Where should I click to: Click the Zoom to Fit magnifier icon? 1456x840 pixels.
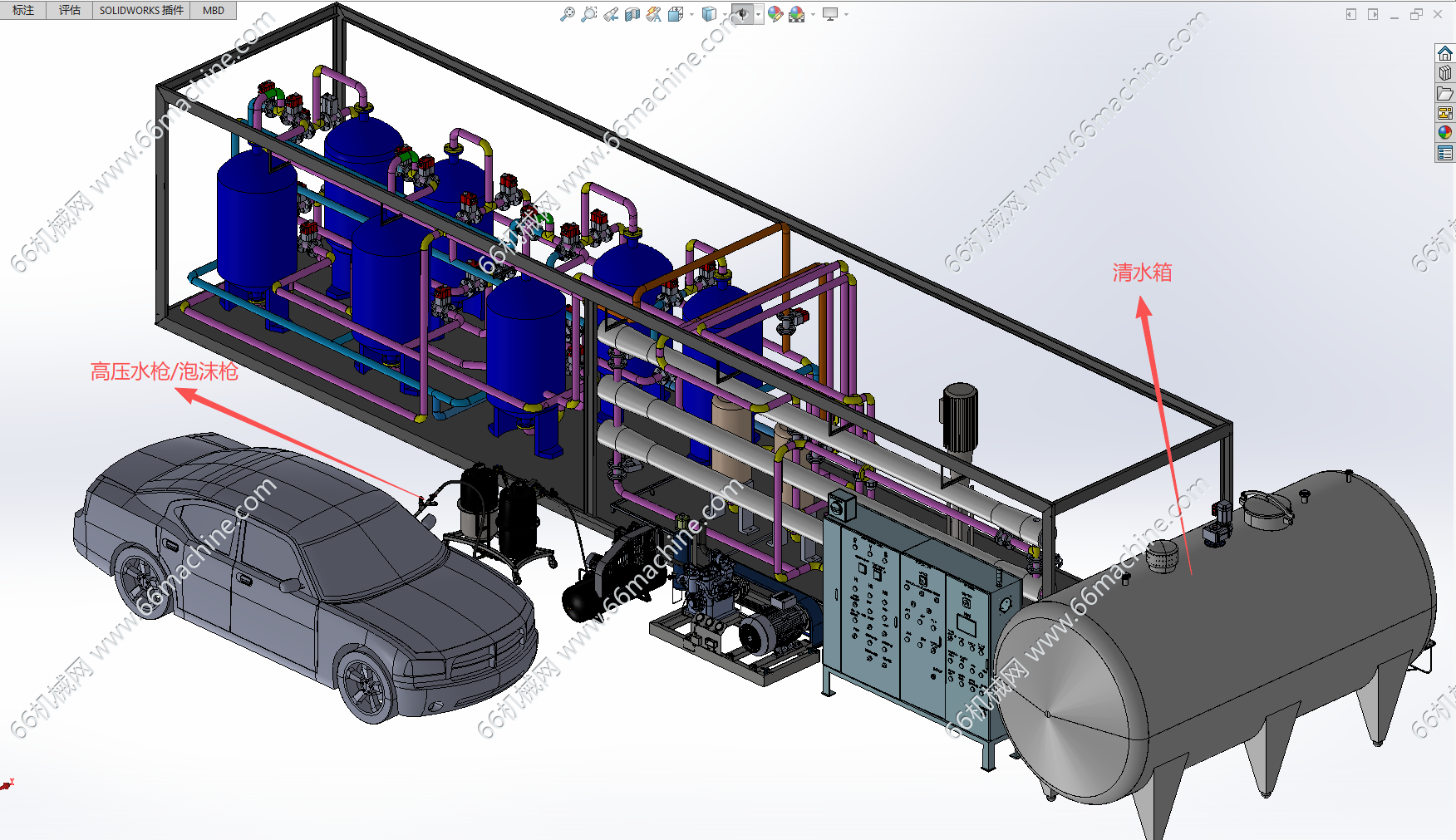[x=568, y=14]
